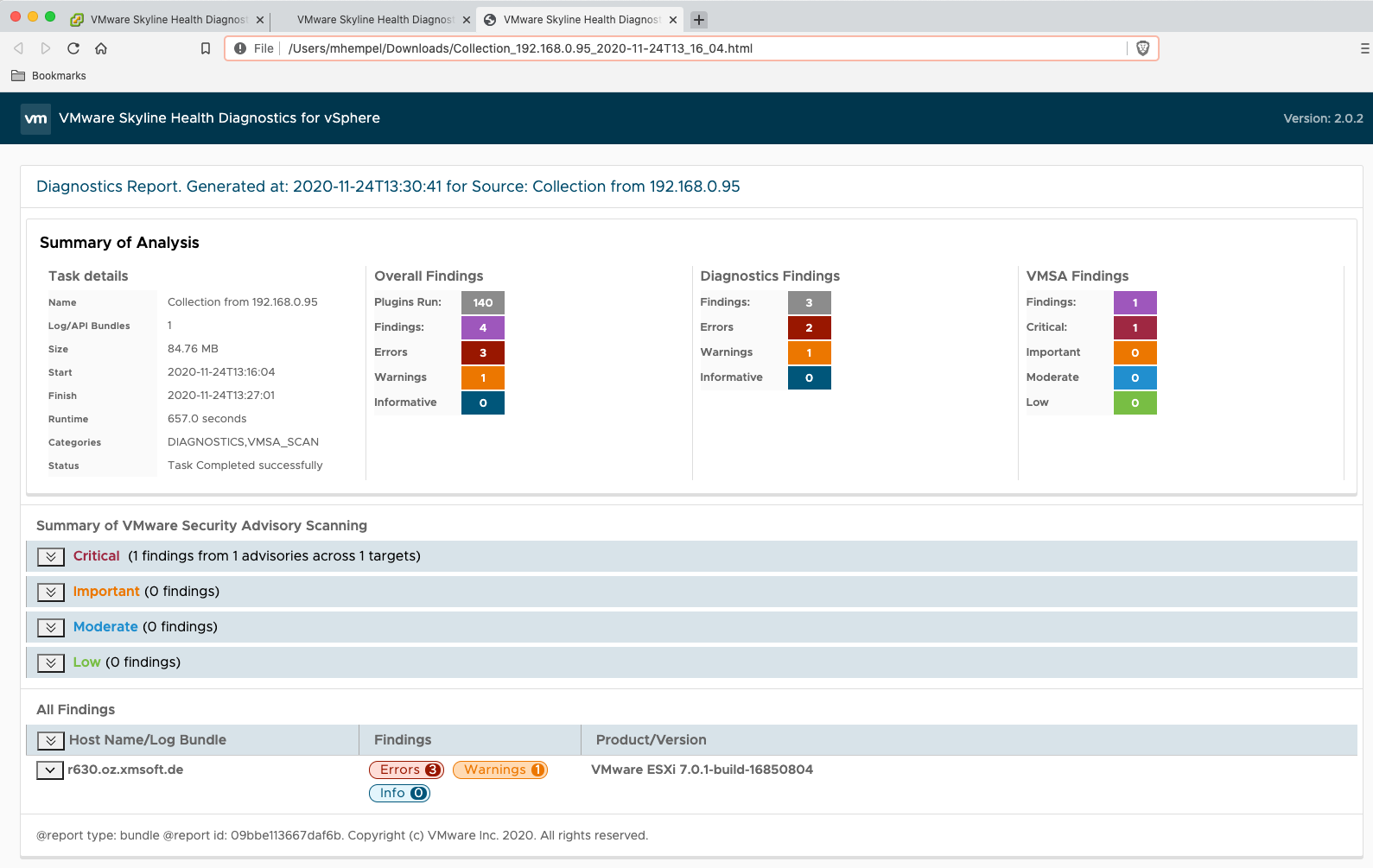Click the file security info icon in address bar
Viewport: 1373px width, 868px height.
[x=240, y=48]
